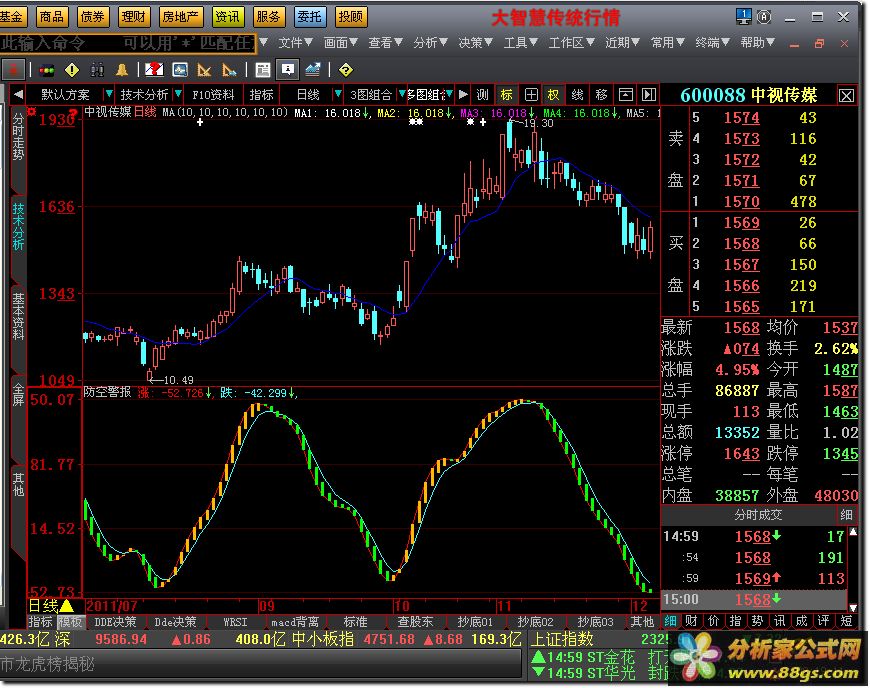Click the red button at toolbar start
This screenshot has width=870, height=688.
click(x=13, y=70)
